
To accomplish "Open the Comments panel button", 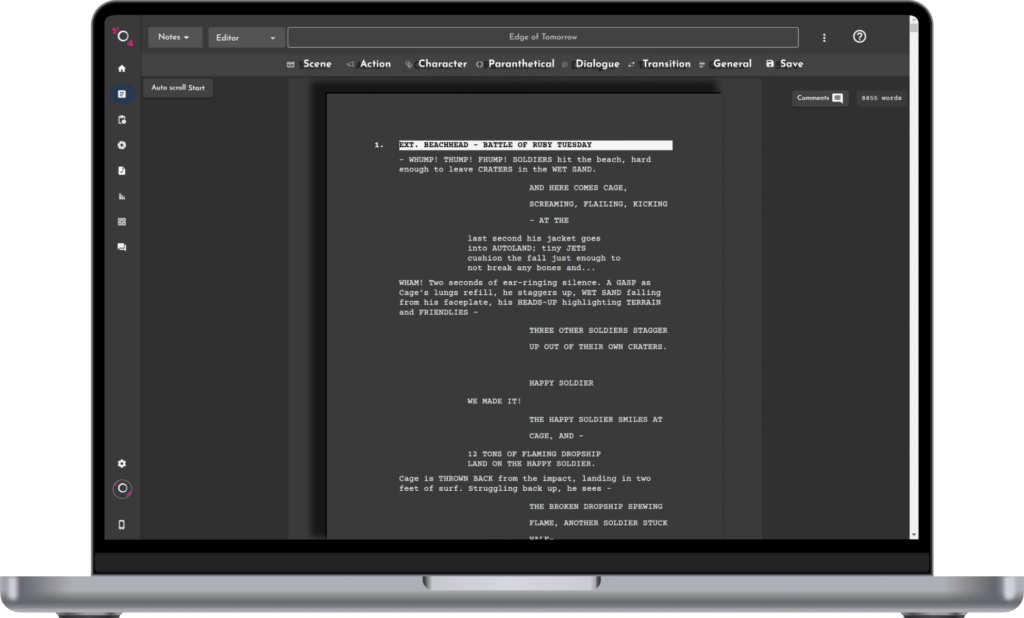I will [820, 98].
